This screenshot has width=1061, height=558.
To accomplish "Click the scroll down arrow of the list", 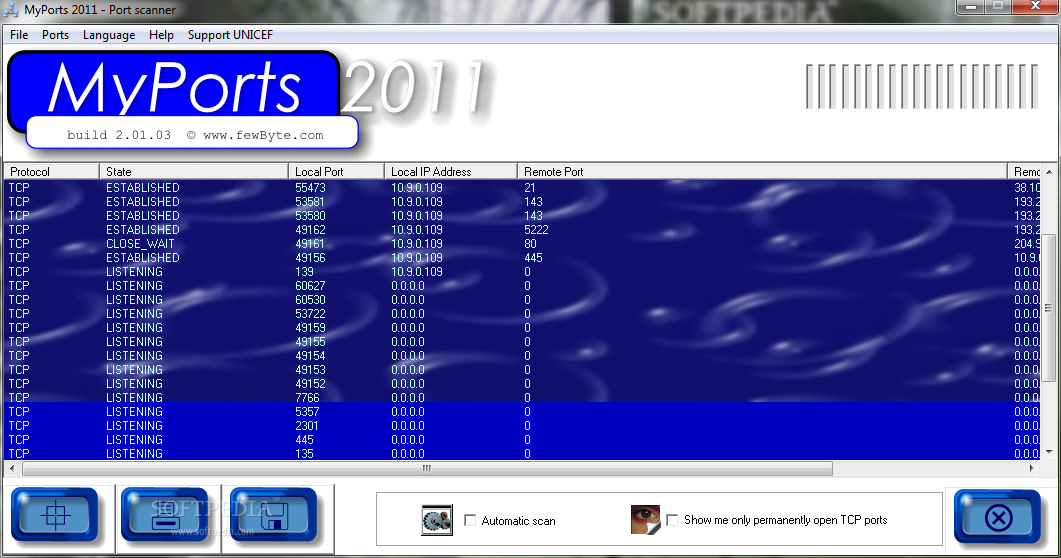I will tap(1049, 452).
